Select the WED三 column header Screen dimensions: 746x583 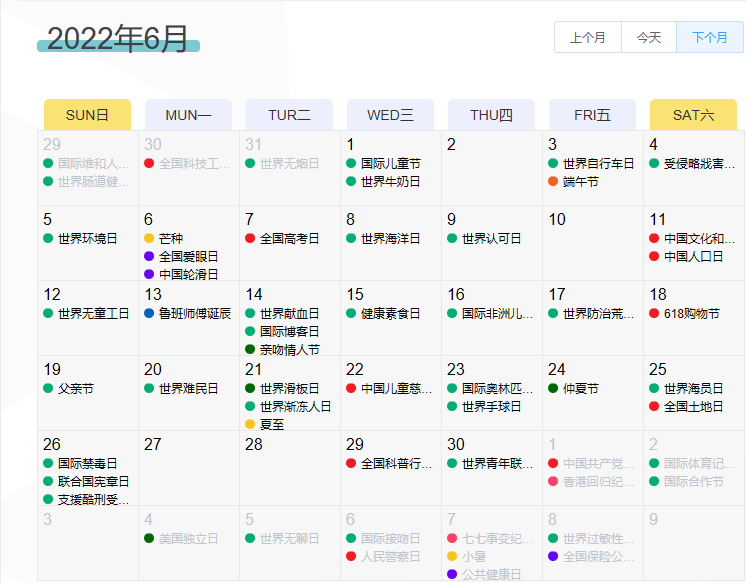(x=390, y=115)
